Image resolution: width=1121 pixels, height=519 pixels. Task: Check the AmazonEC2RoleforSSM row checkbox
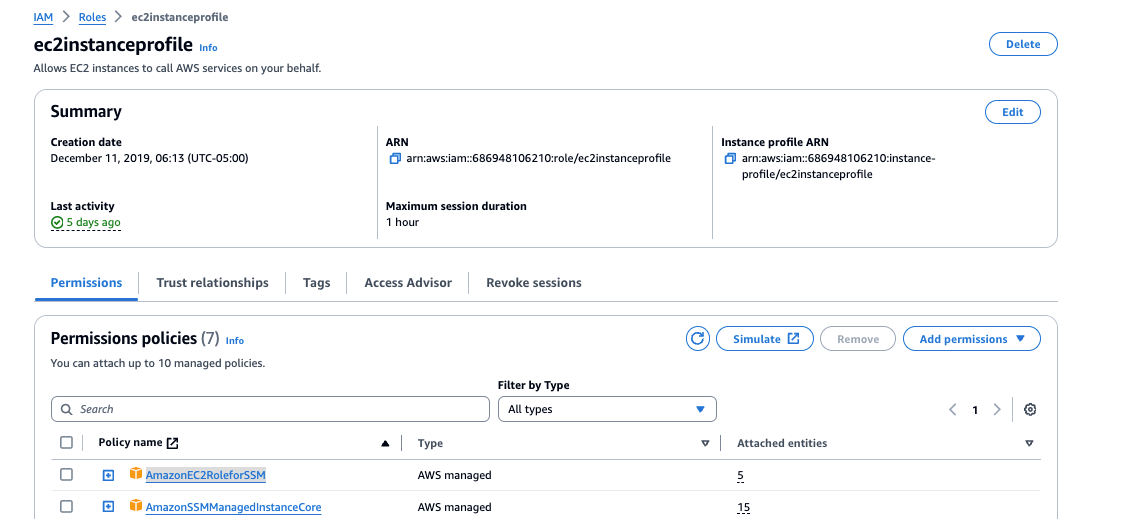tap(66, 475)
